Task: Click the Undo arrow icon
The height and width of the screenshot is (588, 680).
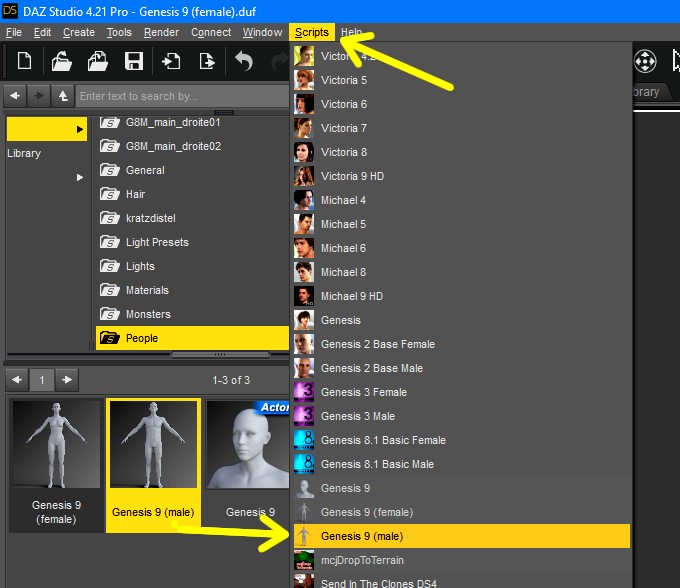Action: click(x=244, y=61)
